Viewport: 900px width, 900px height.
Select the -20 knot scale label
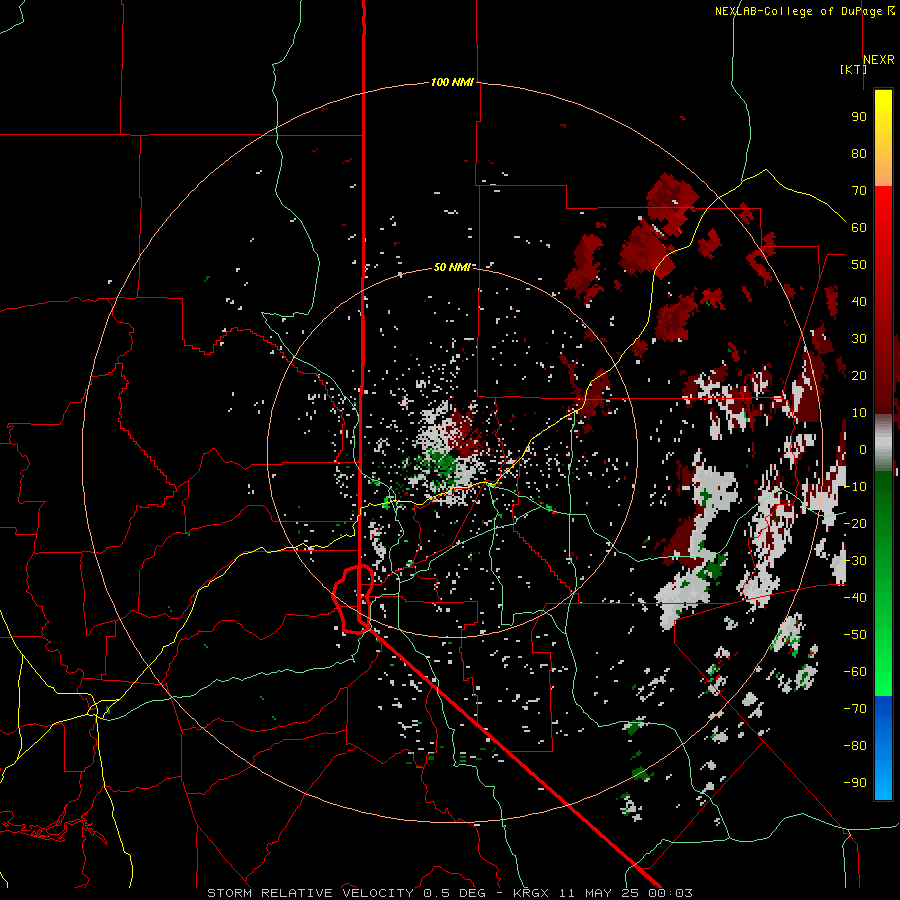coord(855,523)
